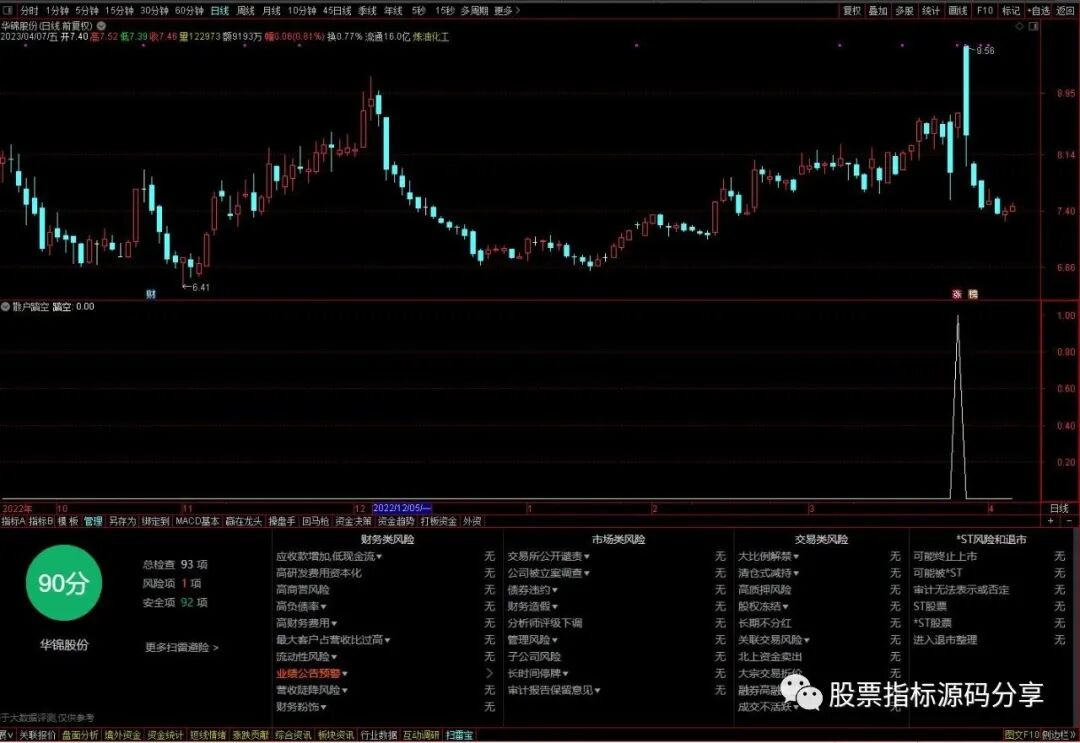The image size is (1080, 743).
Task: Open the 画线 drawing tool
Action: tap(958, 10)
